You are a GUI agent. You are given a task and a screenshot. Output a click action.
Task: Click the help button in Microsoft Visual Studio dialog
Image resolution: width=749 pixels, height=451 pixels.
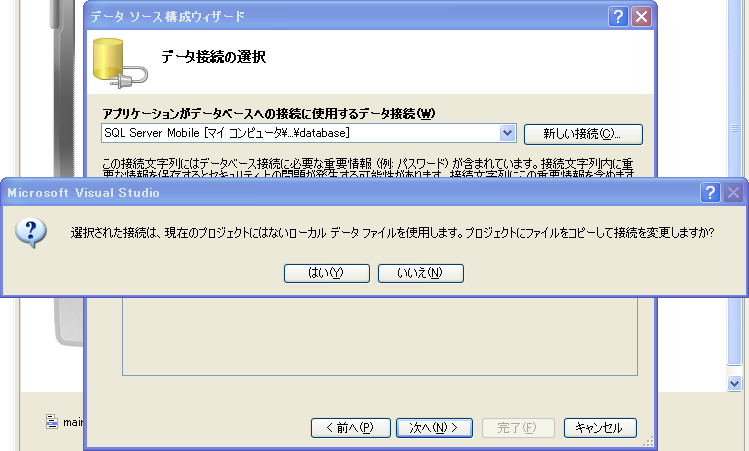click(710, 193)
